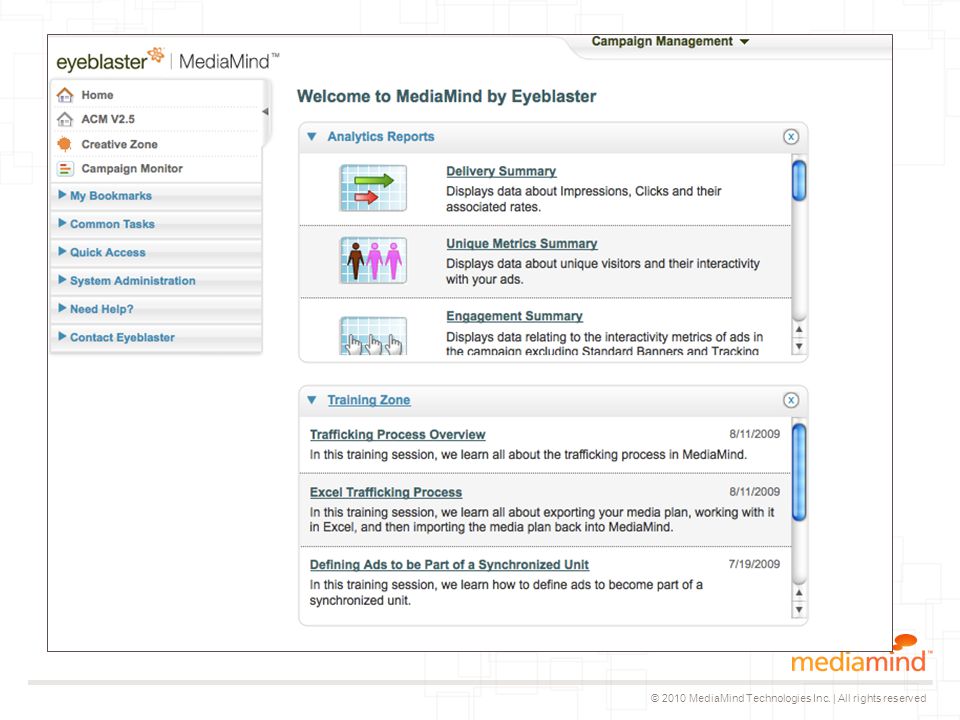The width and height of the screenshot is (960, 720).
Task: Open ACM V2.5 menu item
Action: tap(108, 119)
